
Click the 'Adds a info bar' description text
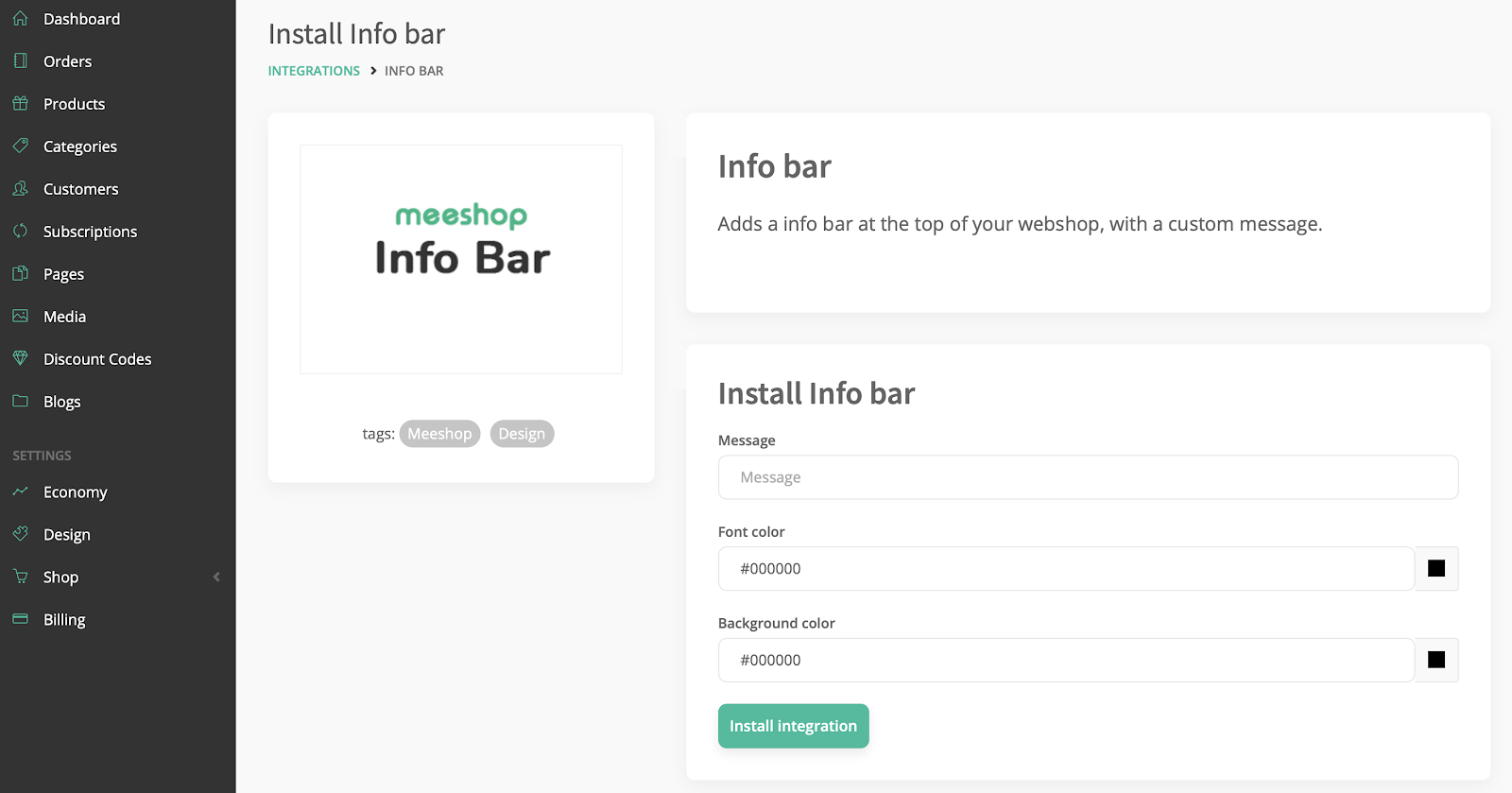(x=1020, y=224)
